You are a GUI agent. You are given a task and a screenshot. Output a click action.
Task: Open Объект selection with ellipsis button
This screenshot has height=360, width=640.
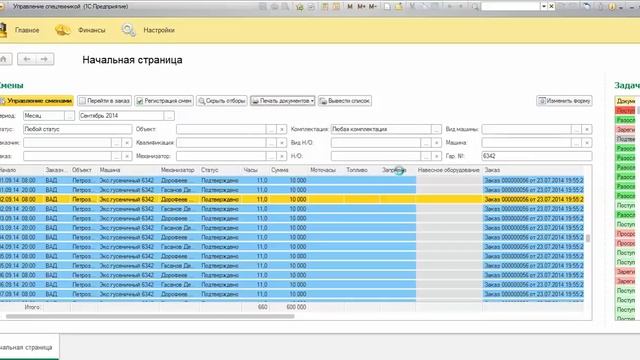coord(271,129)
